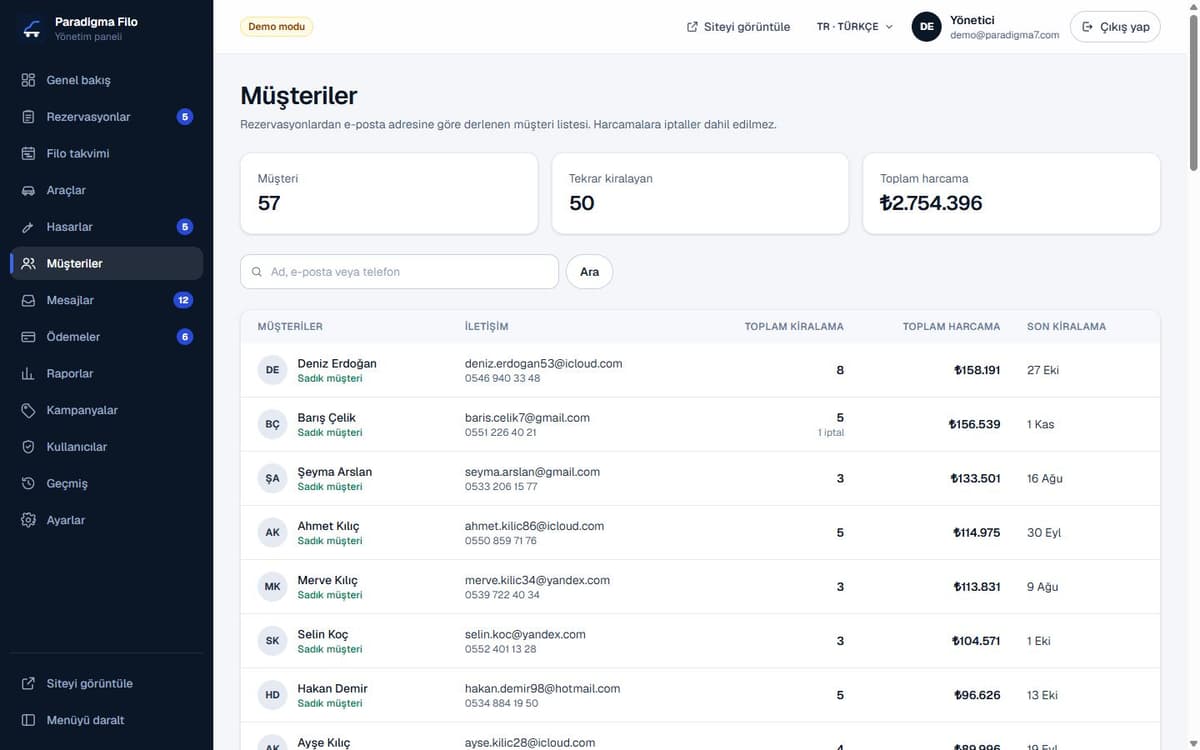This screenshot has height=750, width=1200.
Task: Focus the Ad, e-posta veya telefon search field
Action: pos(399,272)
